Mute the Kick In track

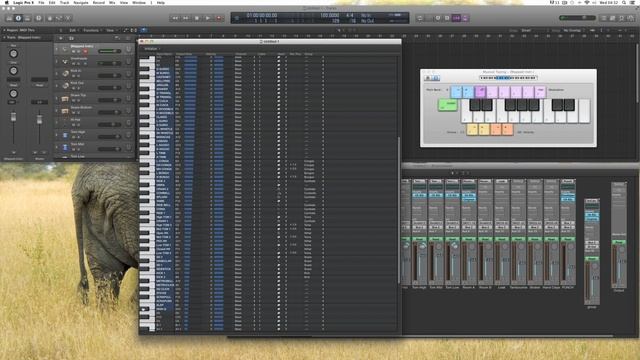tap(73, 76)
